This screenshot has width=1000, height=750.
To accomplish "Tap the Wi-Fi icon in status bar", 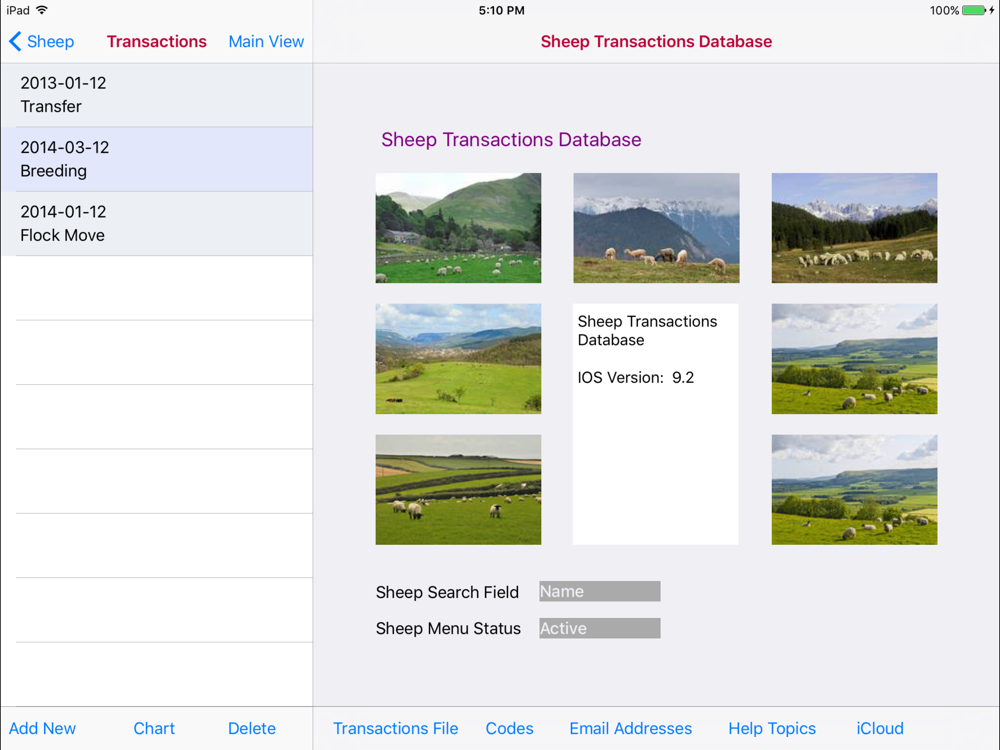I will click(x=42, y=10).
